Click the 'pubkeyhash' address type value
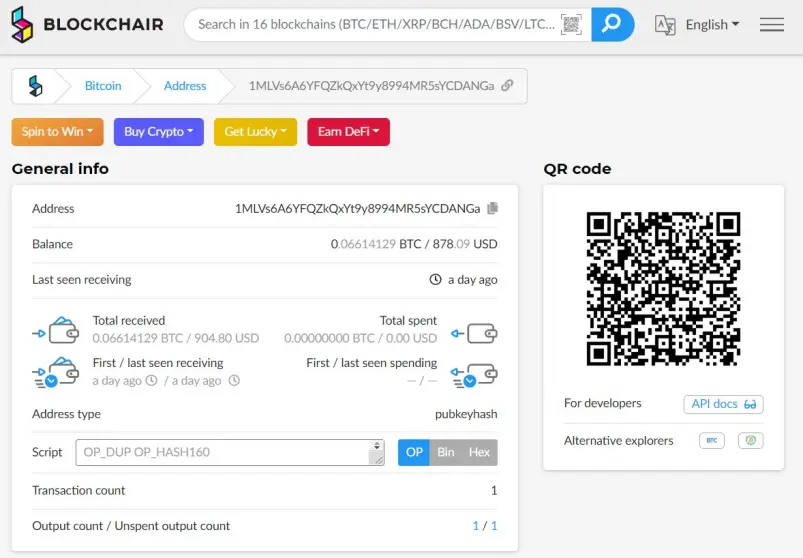This screenshot has height=558, width=803. click(x=466, y=414)
